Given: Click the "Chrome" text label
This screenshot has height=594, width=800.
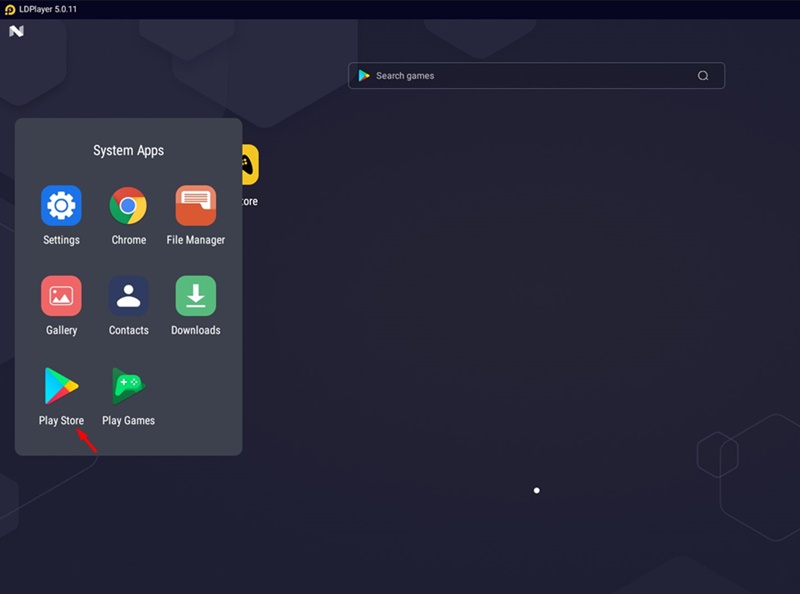Looking at the screenshot, I should (x=128, y=240).
